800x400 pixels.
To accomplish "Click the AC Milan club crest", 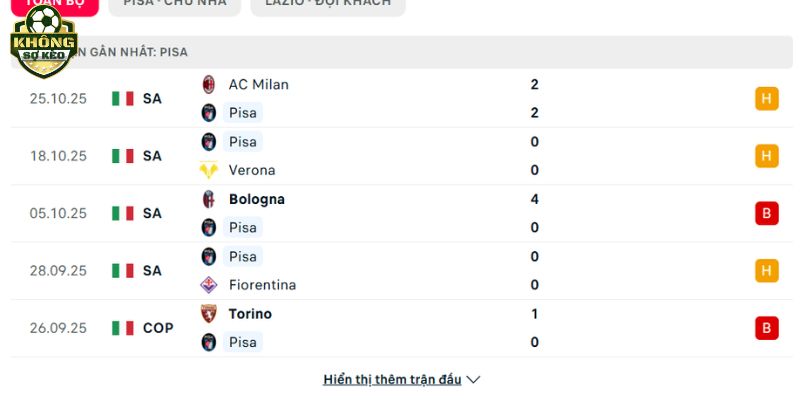I will click(209, 84).
